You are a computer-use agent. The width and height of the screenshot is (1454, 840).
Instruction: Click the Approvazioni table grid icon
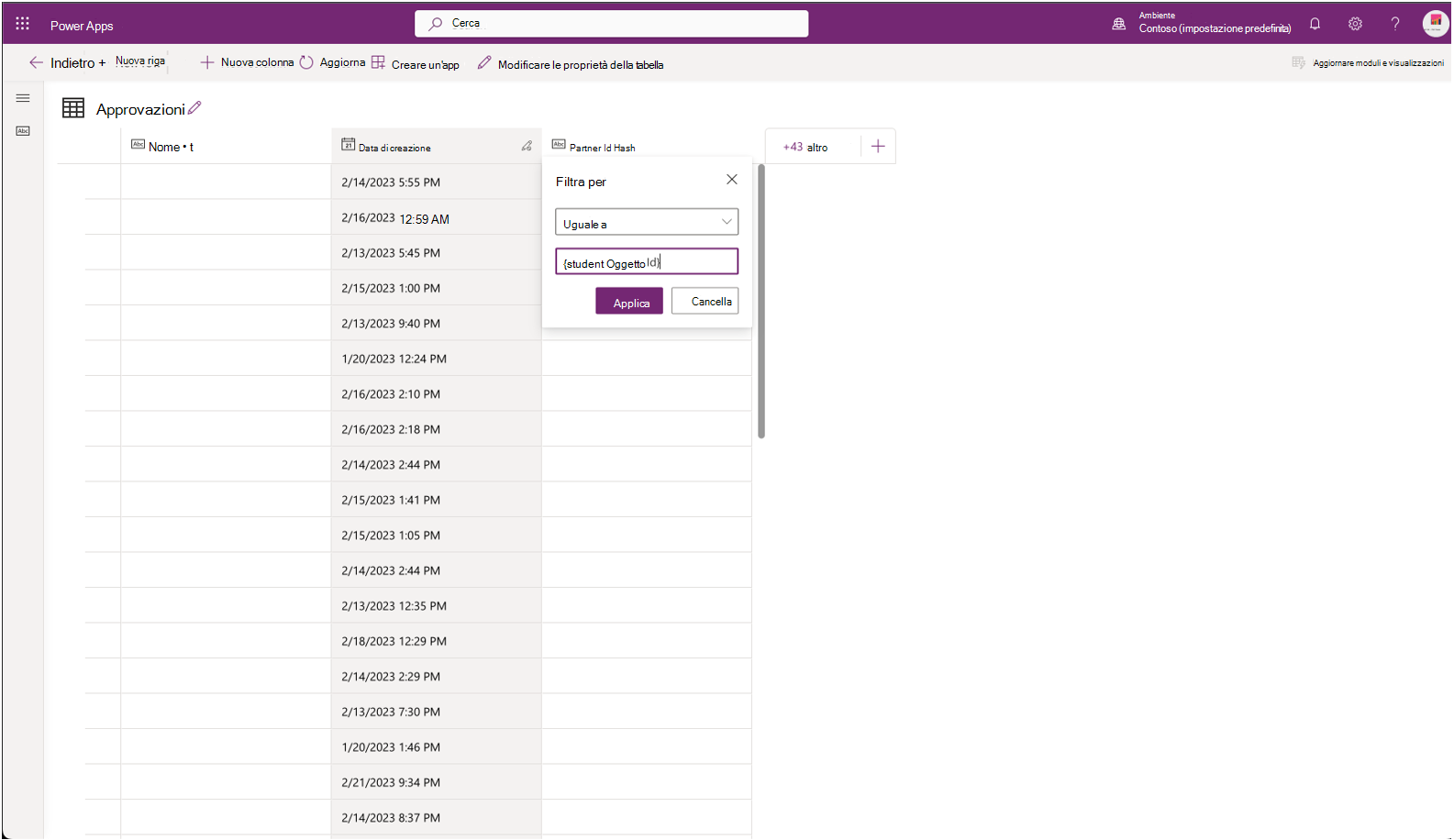[x=73, y=108]
